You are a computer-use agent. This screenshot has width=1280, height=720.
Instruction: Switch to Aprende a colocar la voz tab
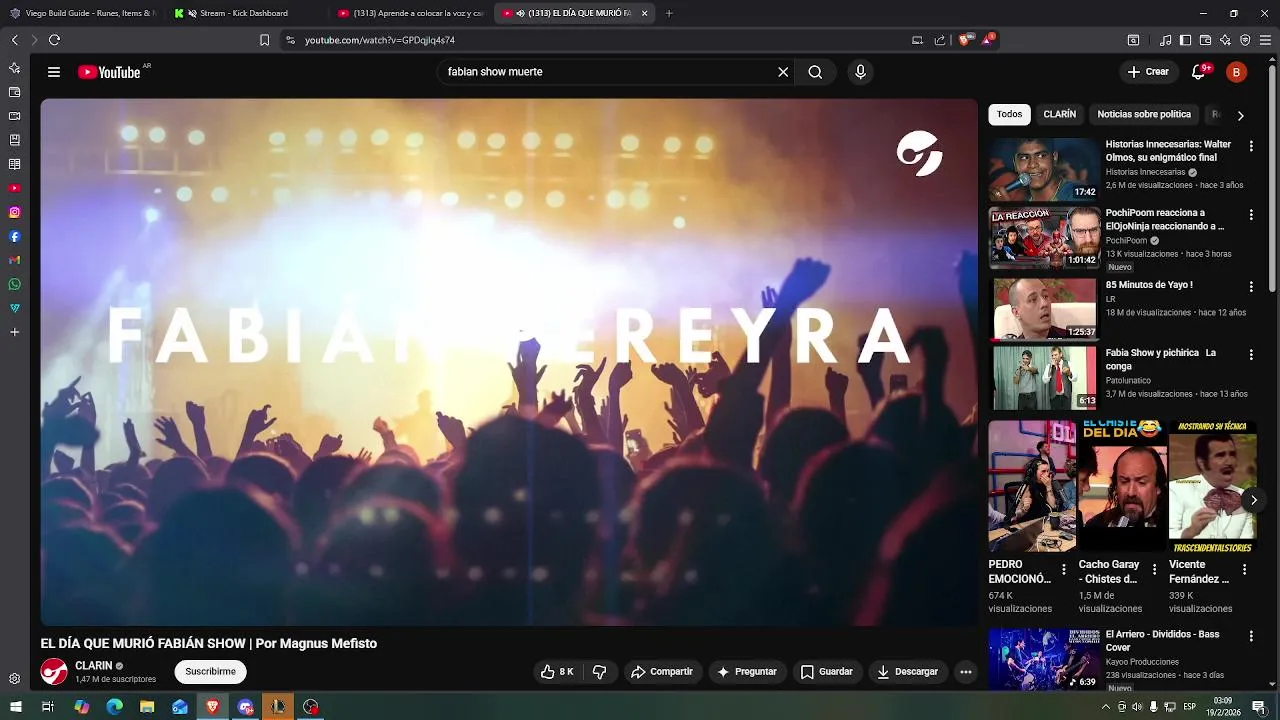coord(410,13)
